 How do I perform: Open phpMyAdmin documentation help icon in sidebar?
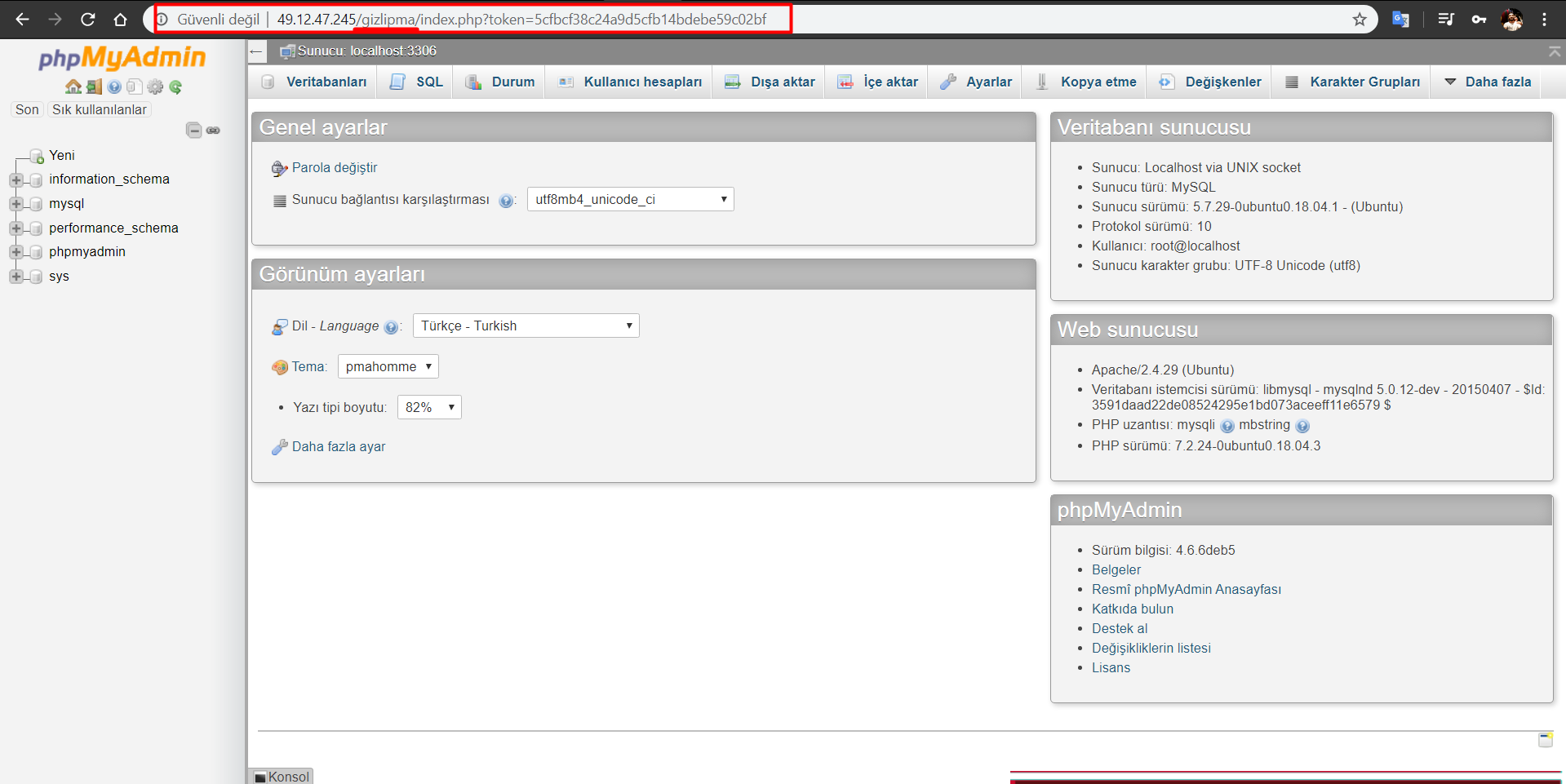[x=114, y=86]
